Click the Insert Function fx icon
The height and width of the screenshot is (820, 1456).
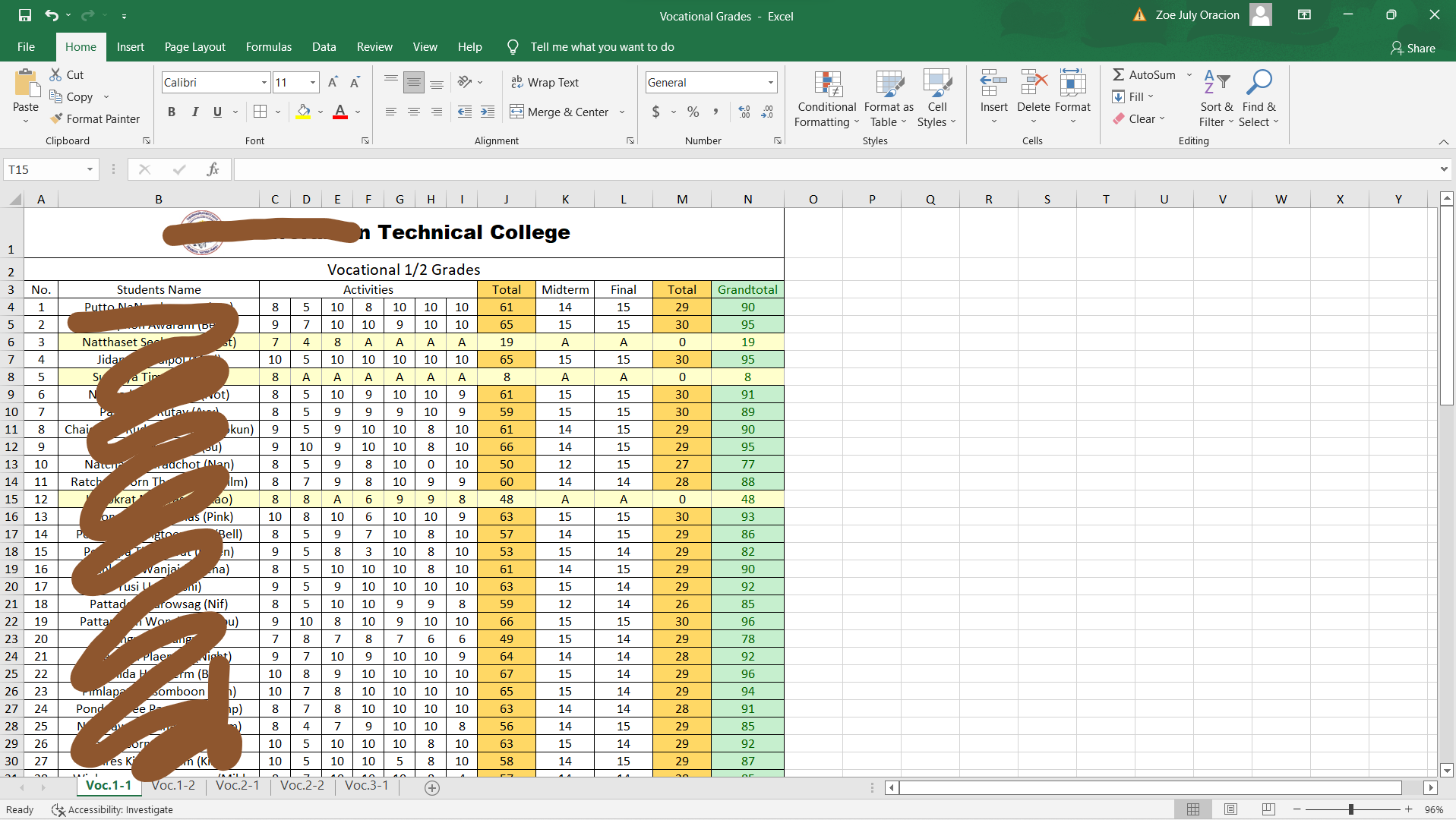tap(213, 169)
